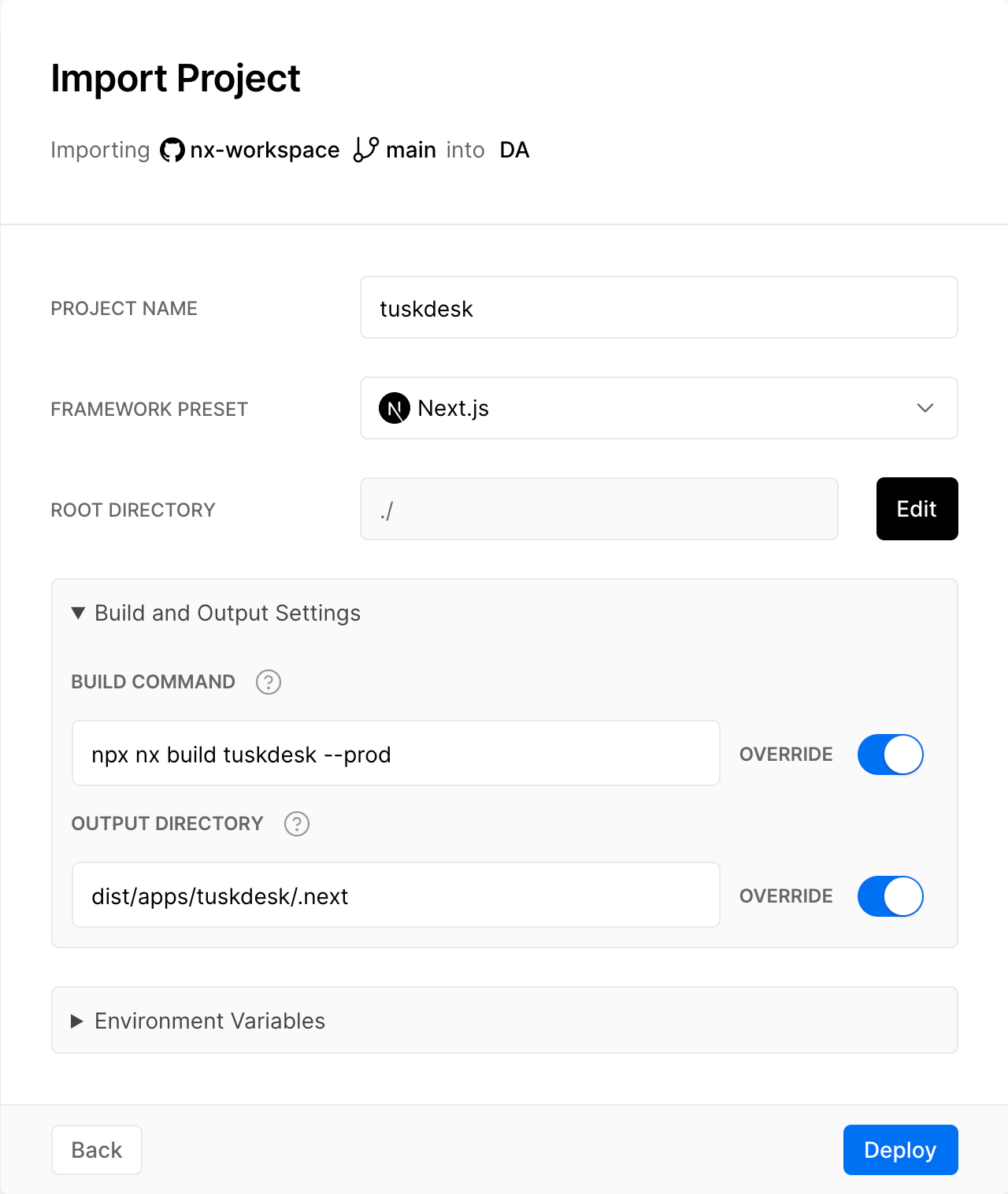Open the Framework Preset dropdown
The image size is (1008, 1194).
tap(926, 408)
